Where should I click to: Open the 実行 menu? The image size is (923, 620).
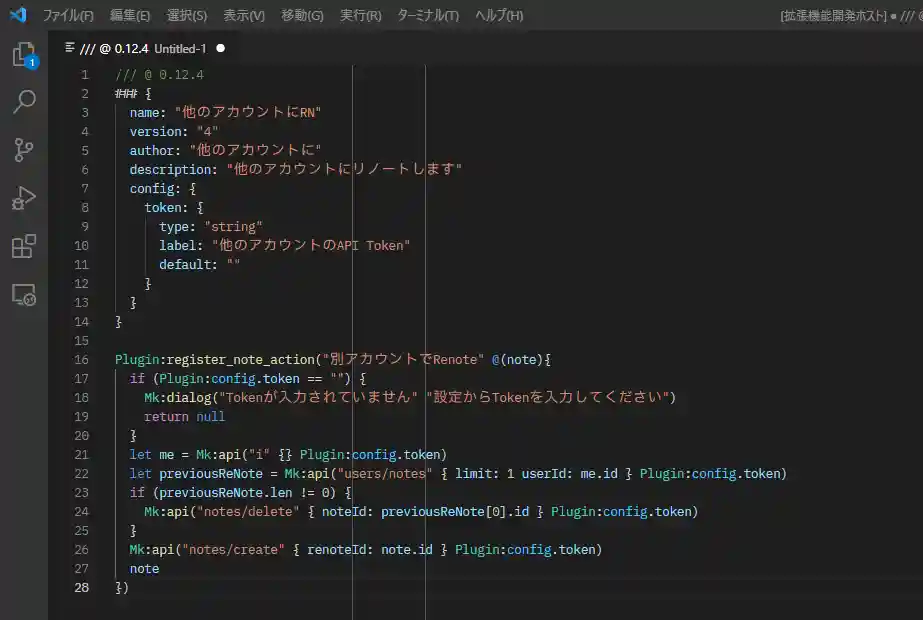pyautogui.click(x=361, y=15)
